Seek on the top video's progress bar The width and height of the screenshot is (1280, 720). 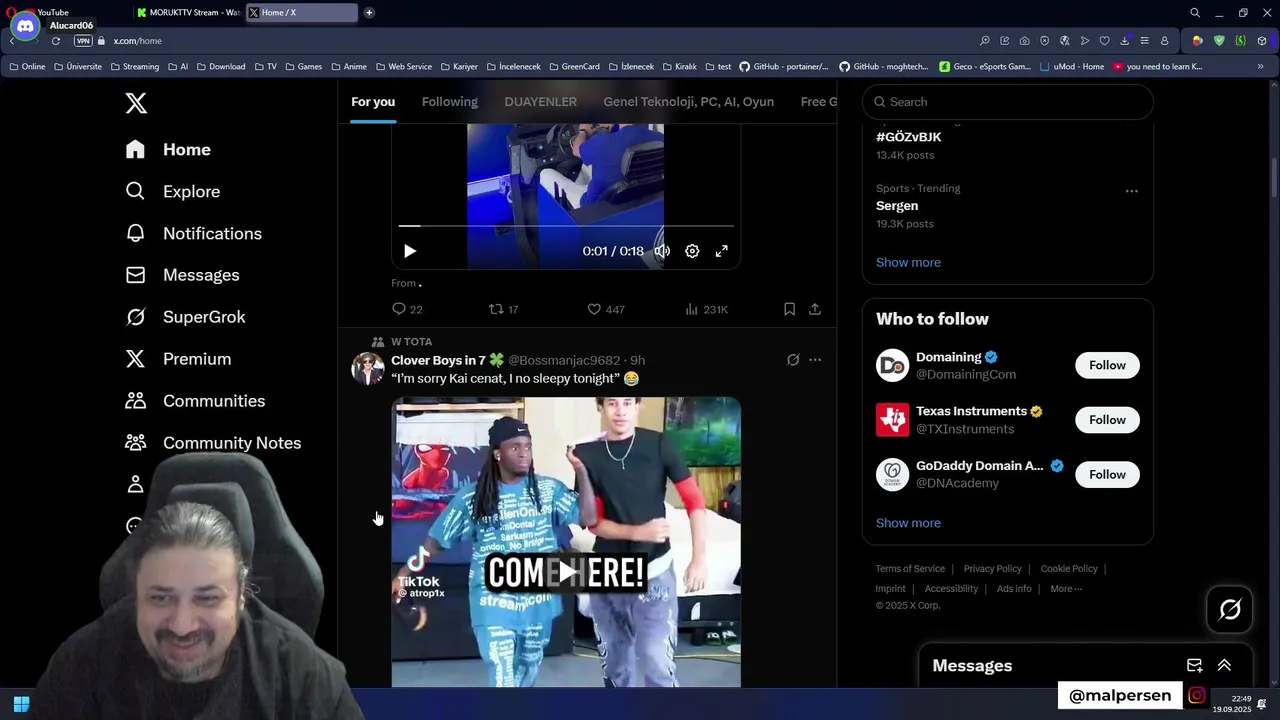[x=566, y=226]
